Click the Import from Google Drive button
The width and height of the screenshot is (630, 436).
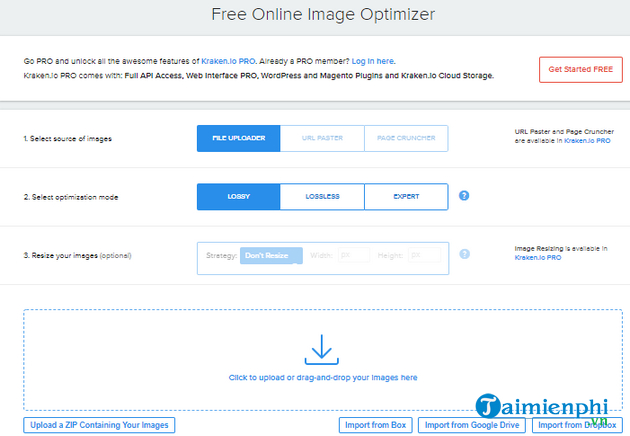(472, 425)
